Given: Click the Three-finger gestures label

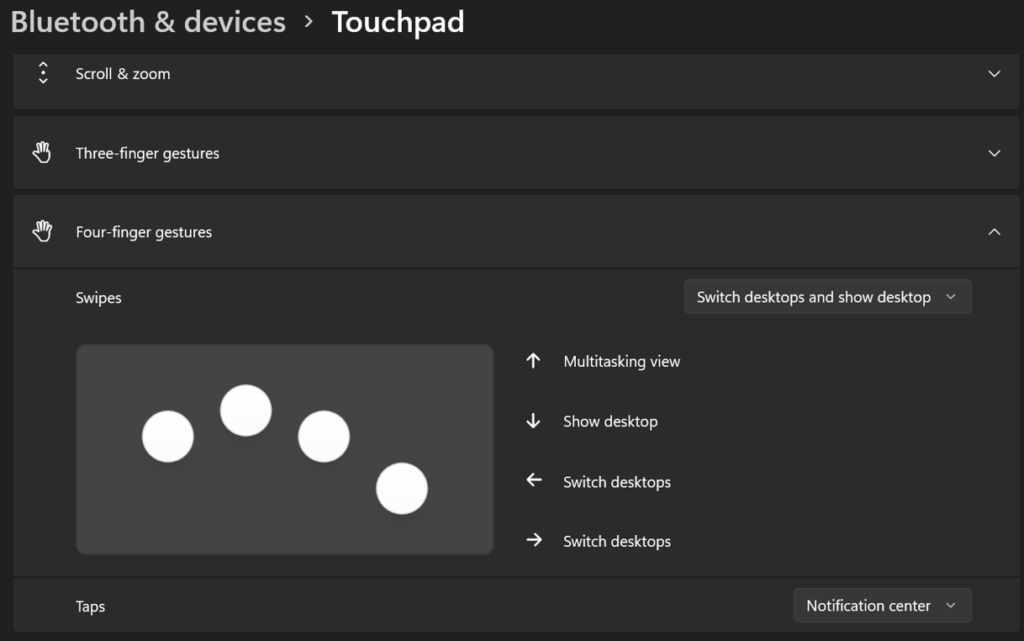Looking at the screenshot, I should click(x=148, y=153).
